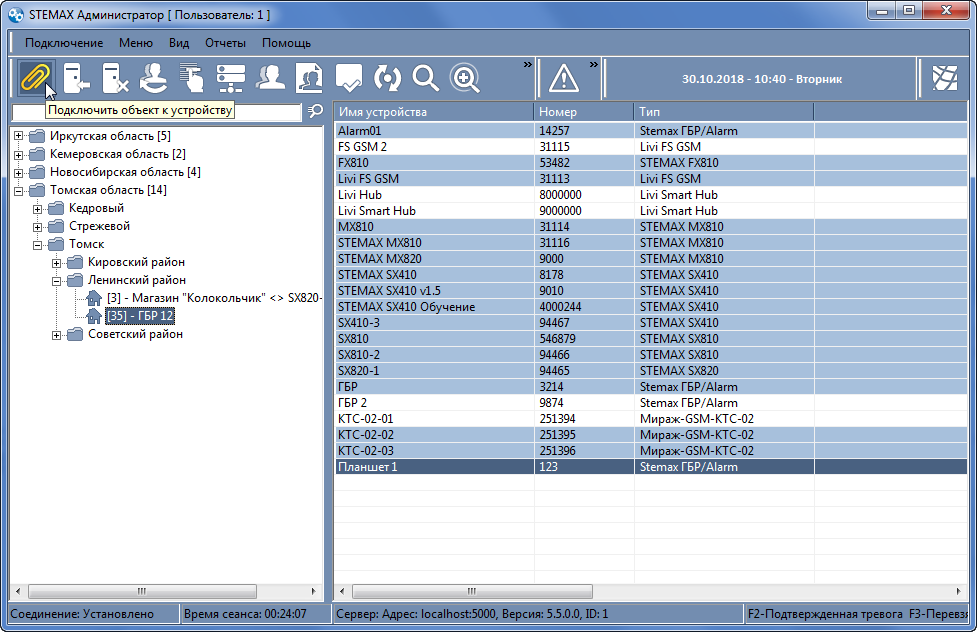This screenshot has width=977, height=632.
Task: Click the date and time display 30.10.2018
Action: point(761,79)
